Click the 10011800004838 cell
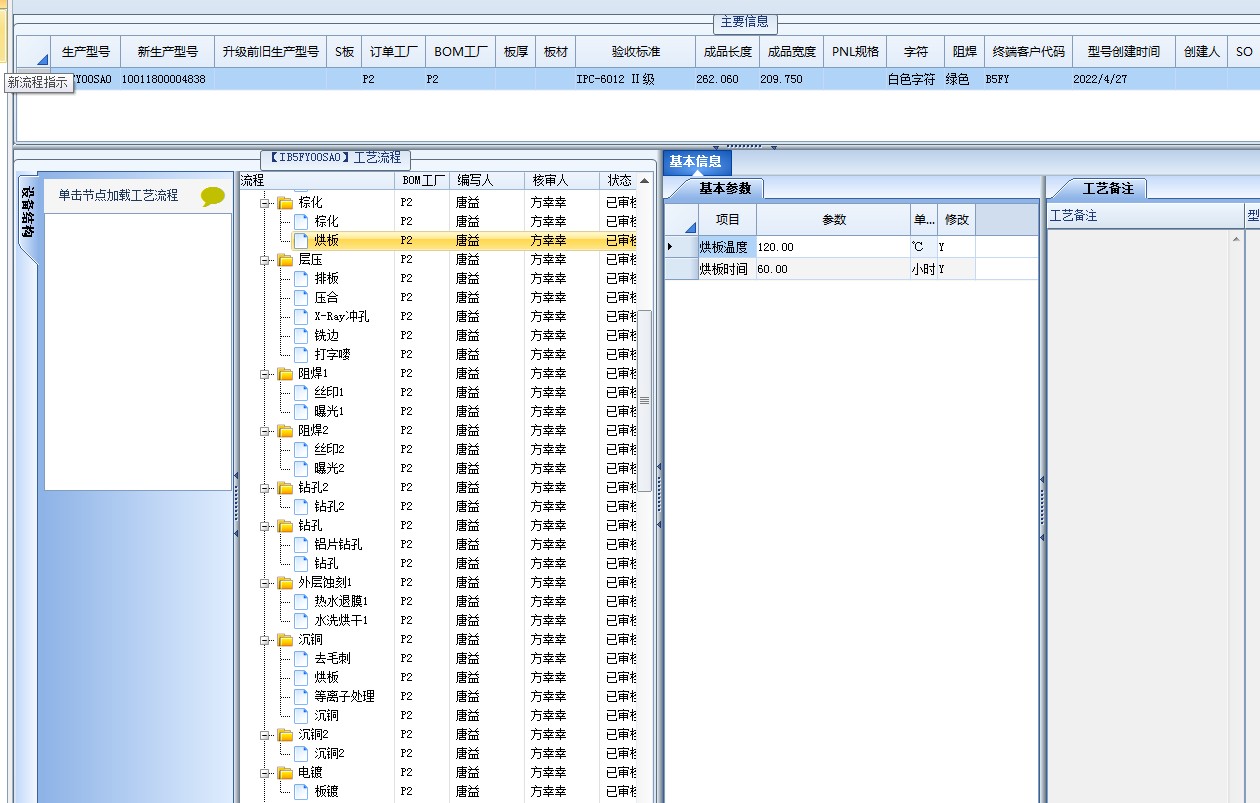 pos(167,79)
